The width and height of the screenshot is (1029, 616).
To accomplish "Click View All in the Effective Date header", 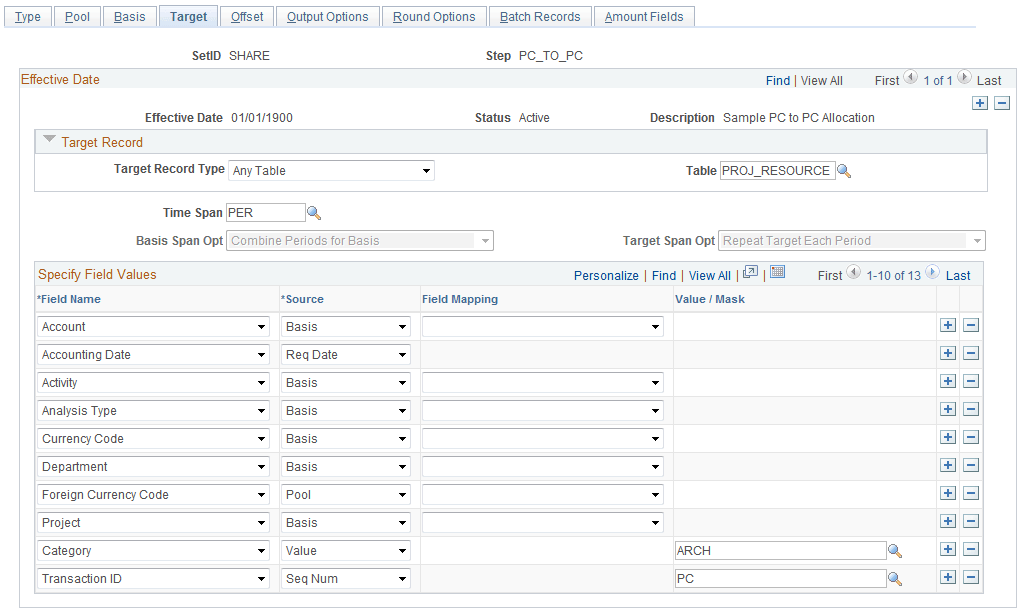I will [822, 80].
